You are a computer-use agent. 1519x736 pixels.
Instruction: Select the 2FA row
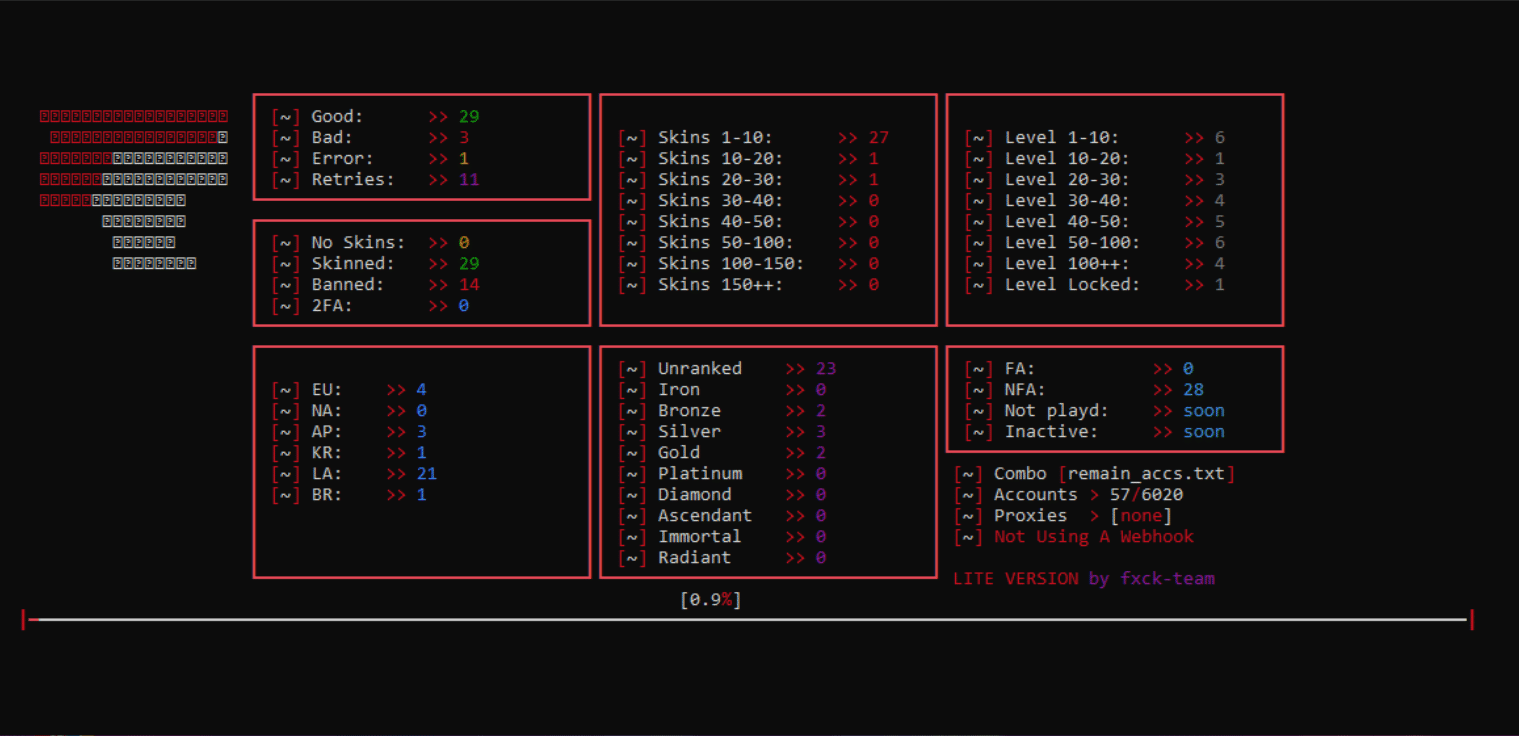click(370, 306)
